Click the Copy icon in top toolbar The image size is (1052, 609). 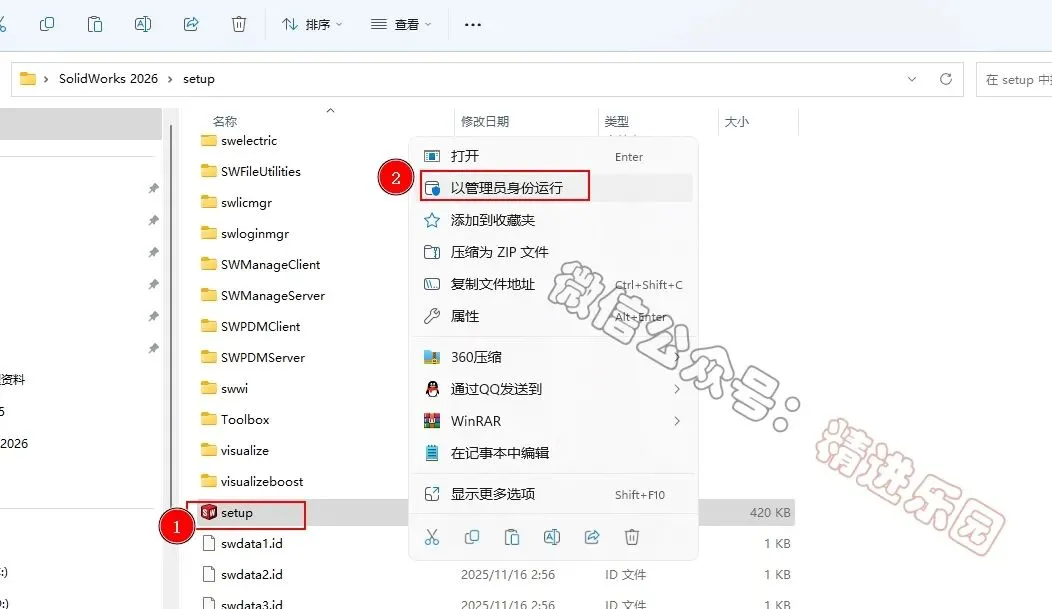(47, 24)
